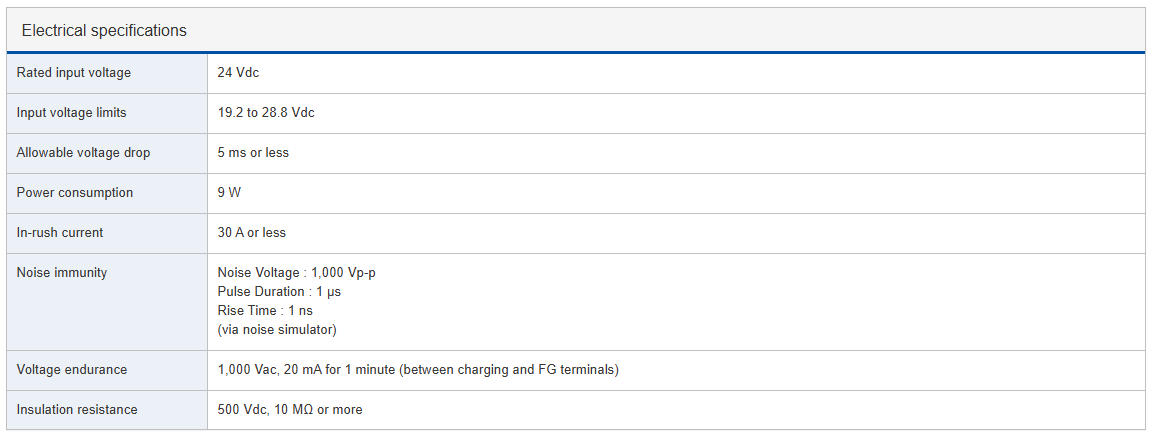This screenshot has height=438, width=1154.
Task: Click the 19.2 to 28.8 Vdc value
Action: pyautogui.click(x=266, y=113)
